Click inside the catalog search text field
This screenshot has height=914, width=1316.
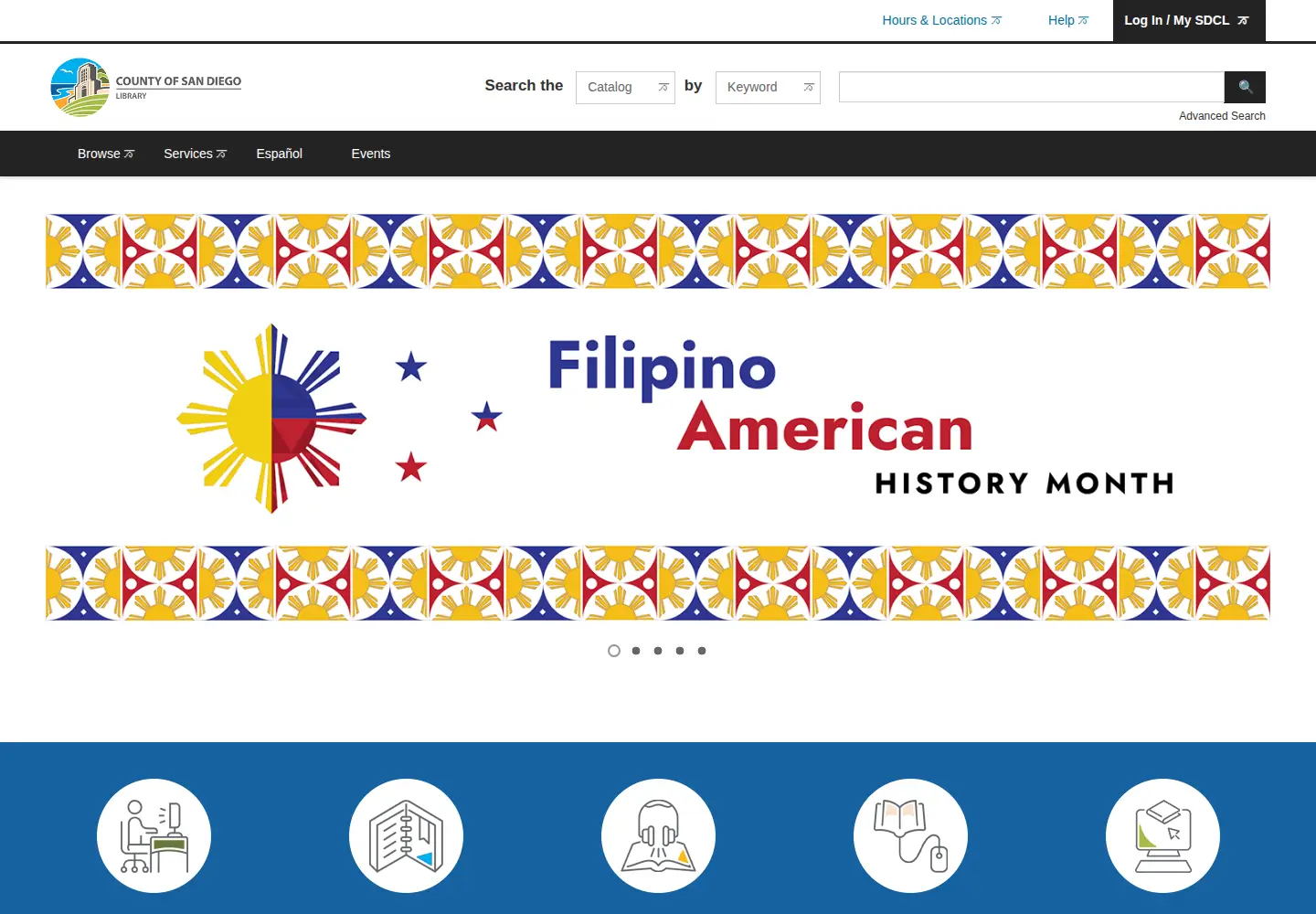(x=1032, y=87)
